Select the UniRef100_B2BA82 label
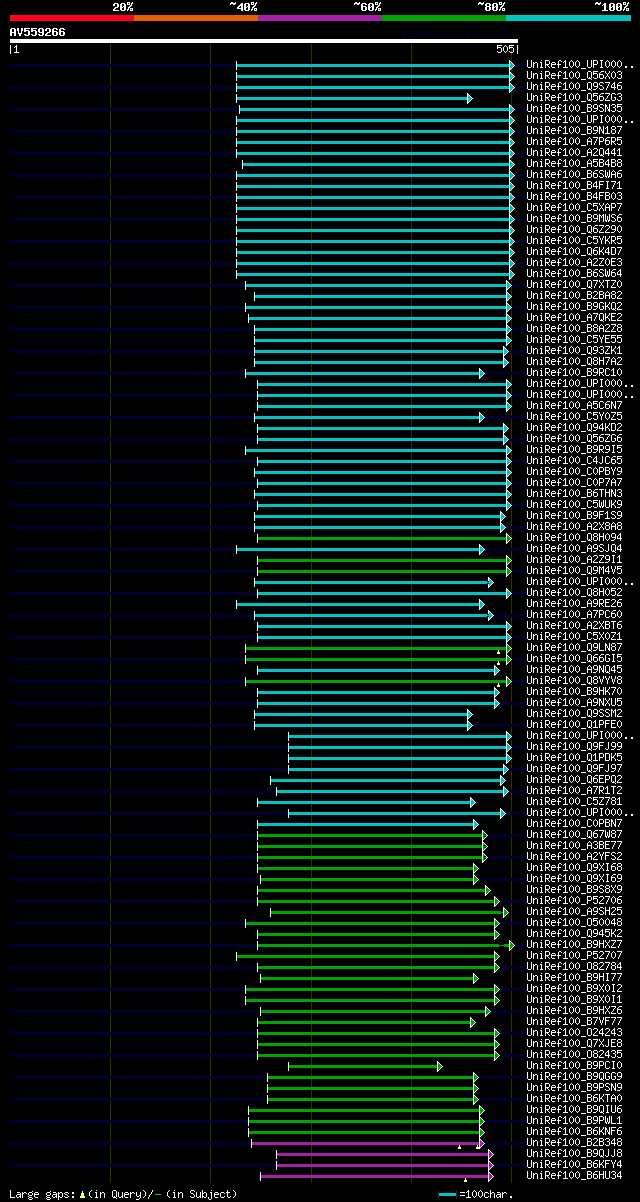The image size is (640, 1202). click(574, 295)
